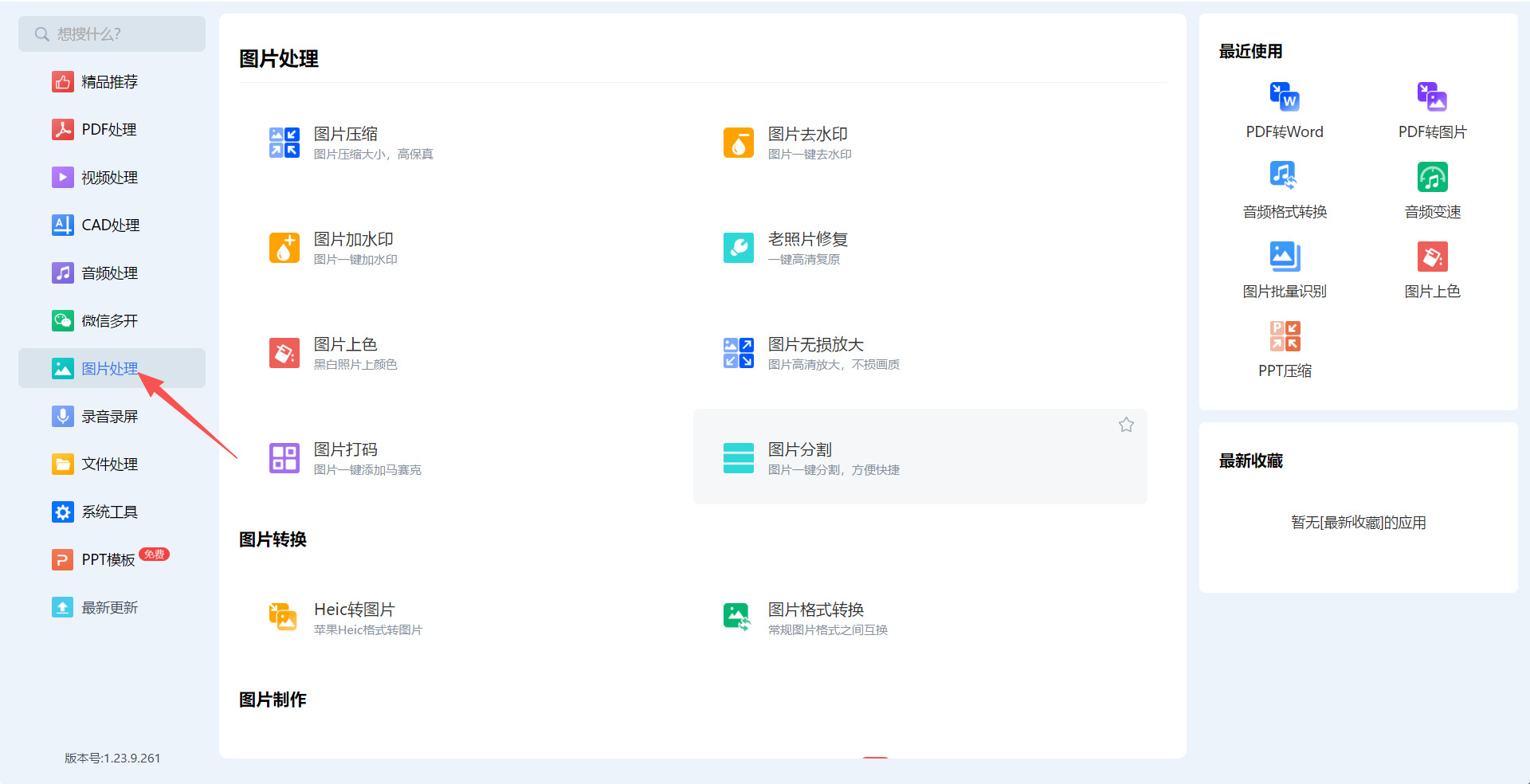This screenshot has height=784, width=1530.
Task: Open the 图片分割 image split tool
Action: 920,457
